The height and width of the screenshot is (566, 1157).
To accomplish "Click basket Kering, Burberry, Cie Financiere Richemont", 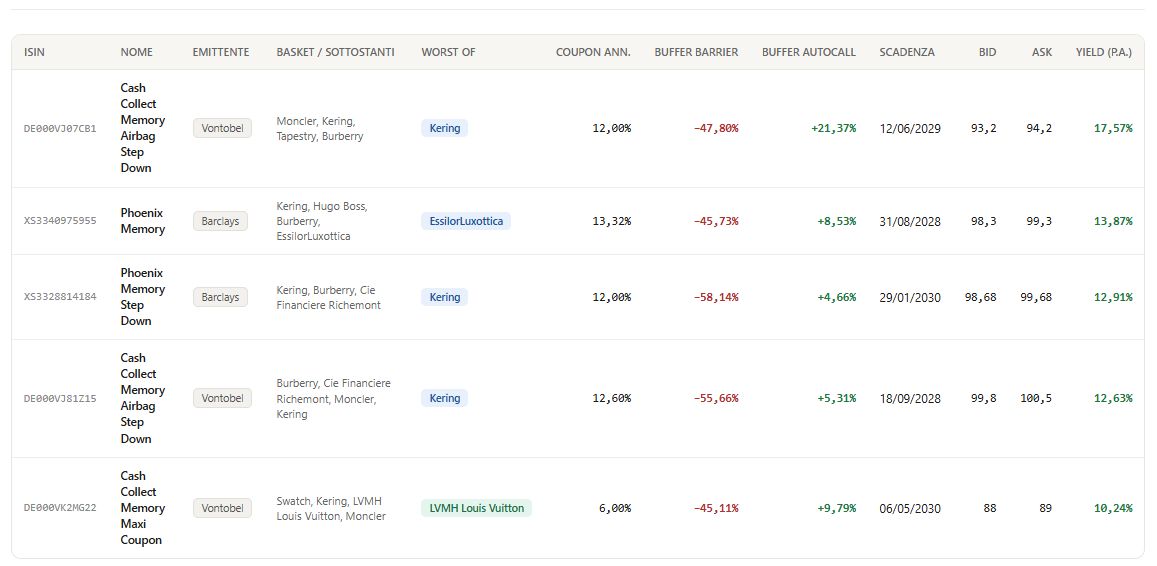I will [328, 297].
